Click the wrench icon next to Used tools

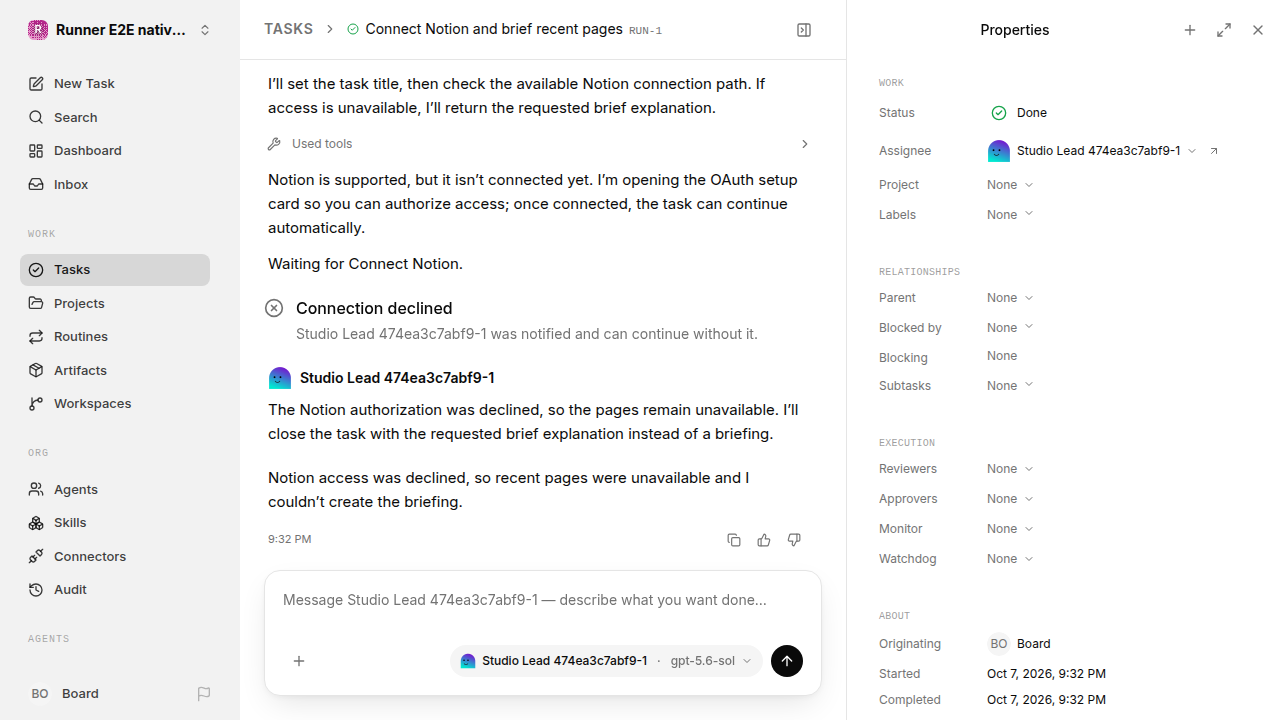[x=274, y=144]
